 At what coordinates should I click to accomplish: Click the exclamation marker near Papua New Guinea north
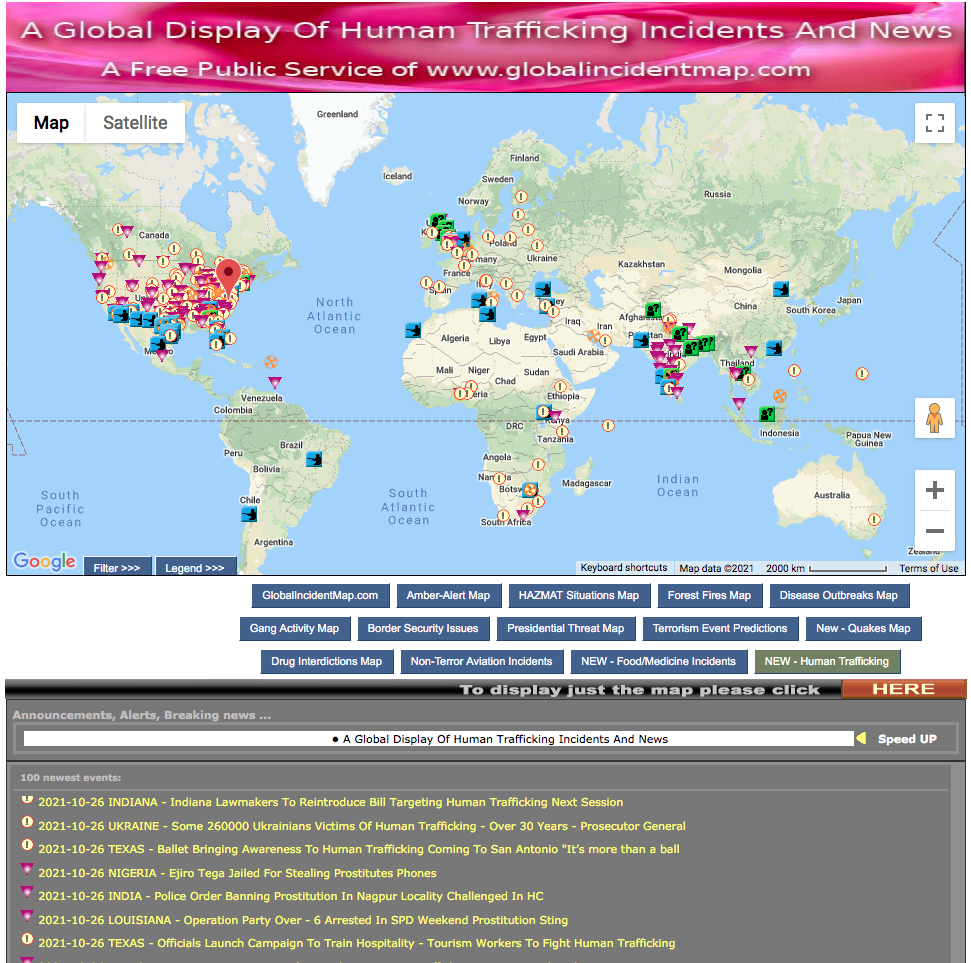click(x=862, y=373)
